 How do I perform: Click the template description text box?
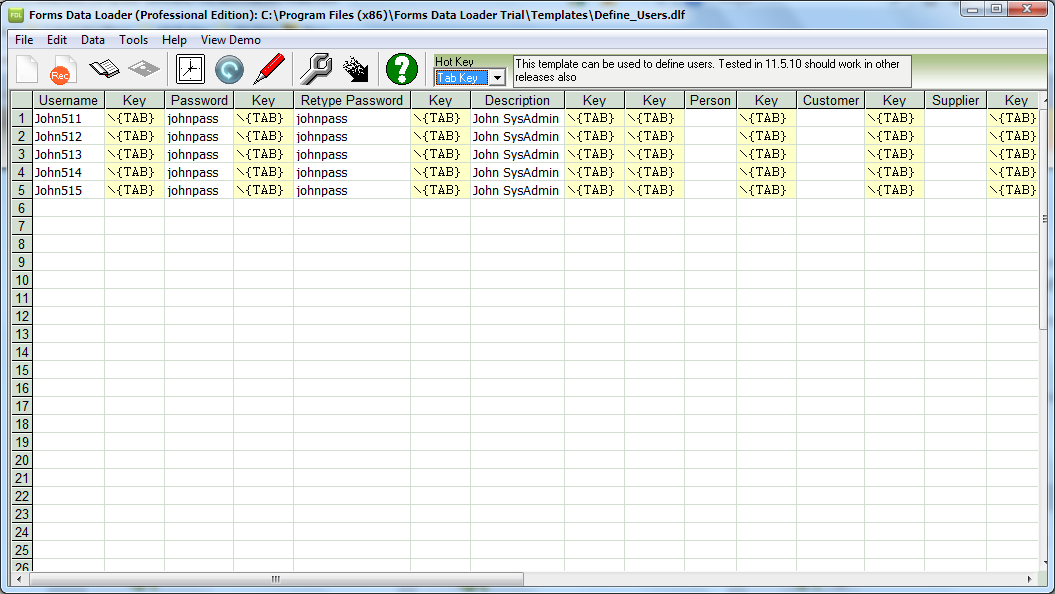pos(712,71)
